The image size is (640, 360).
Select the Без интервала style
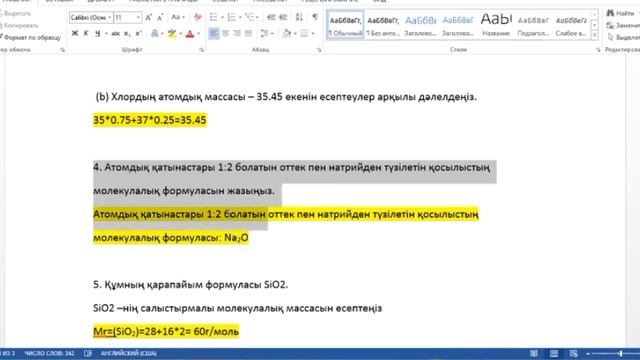point(383,25)
